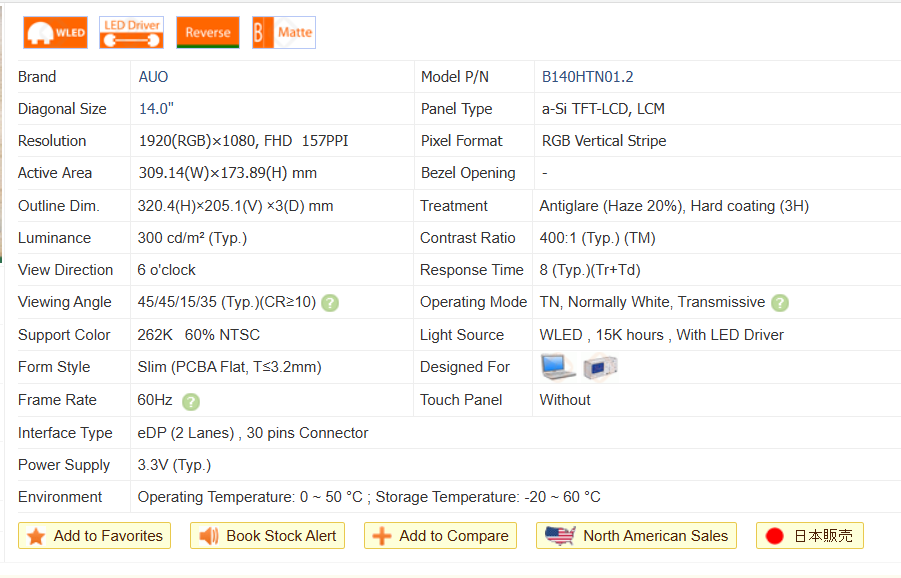Click the Japan sales button with red circle

click(x=810, y=536)
